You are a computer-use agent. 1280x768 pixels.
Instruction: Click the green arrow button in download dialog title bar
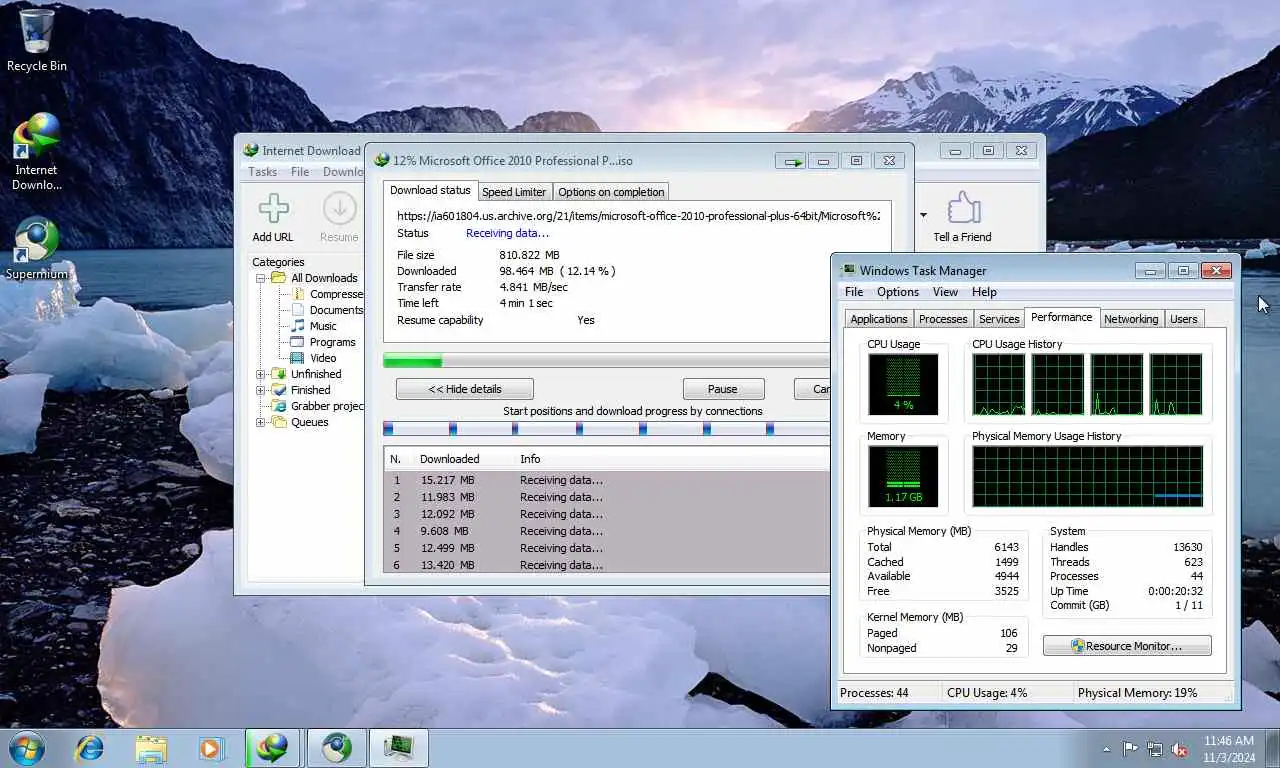click(793, 161)
